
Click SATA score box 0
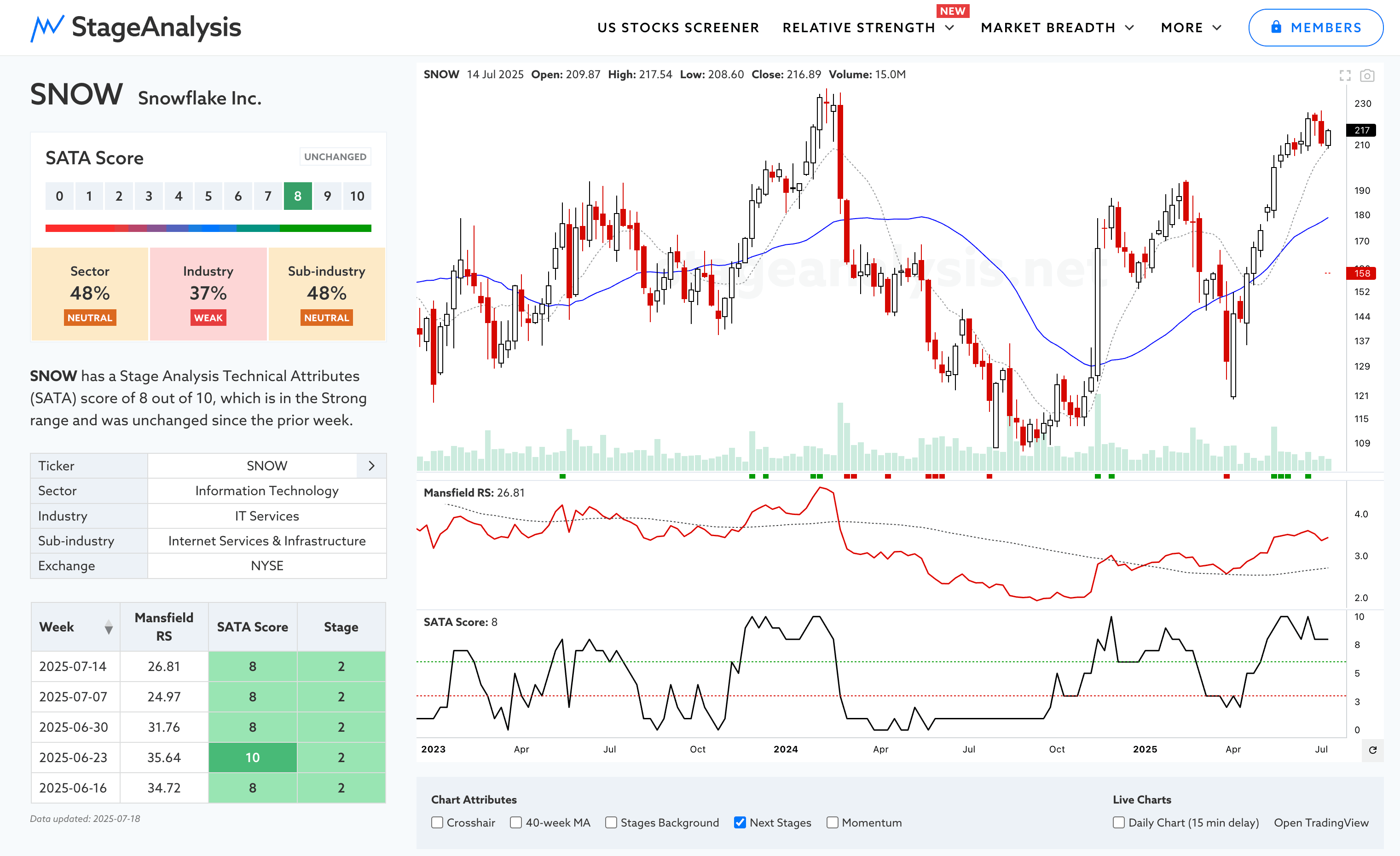pyautogui.click(x=60, y=196)
